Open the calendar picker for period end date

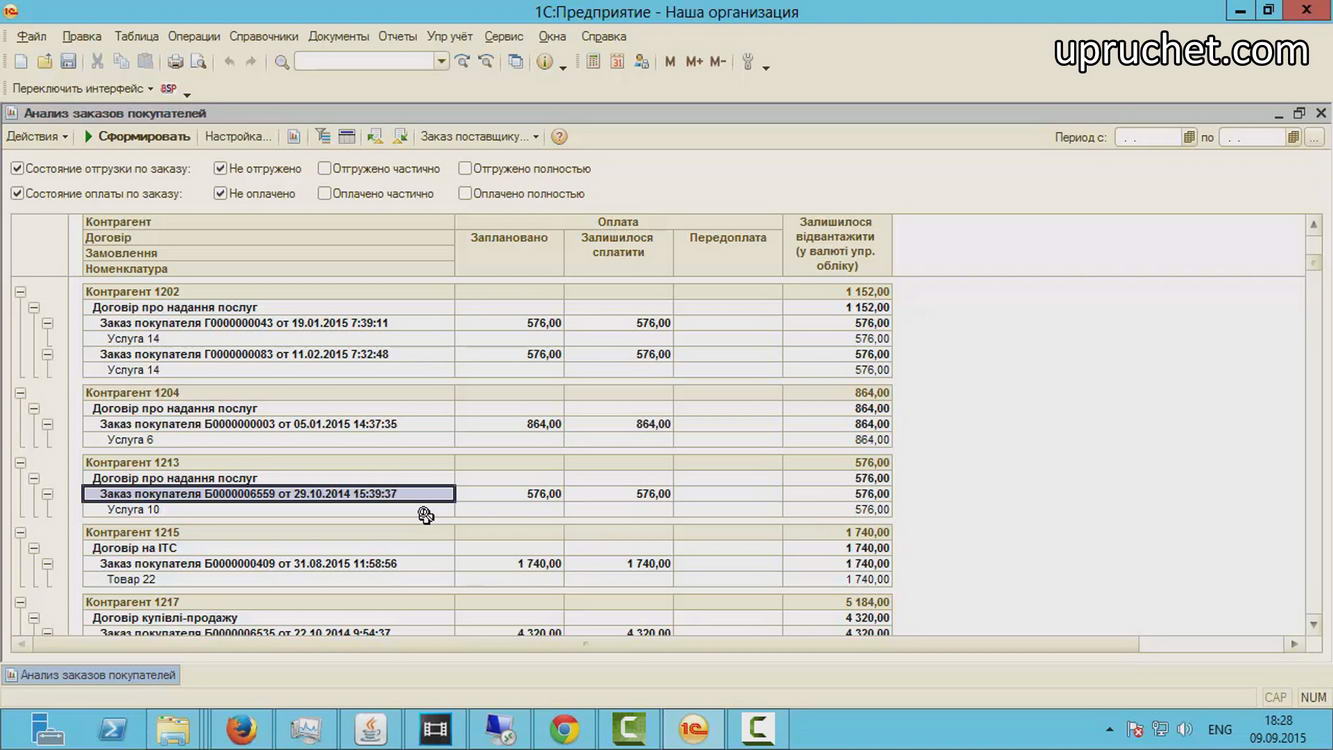1293,137
